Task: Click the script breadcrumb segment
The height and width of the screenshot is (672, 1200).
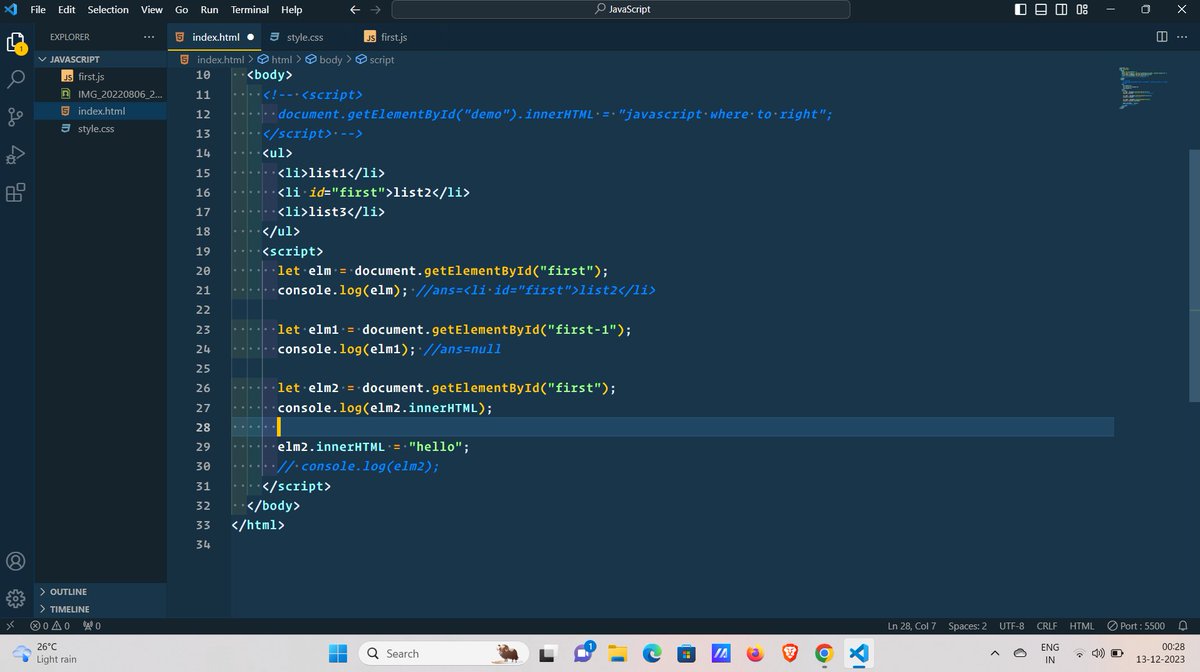Action: [375, 59]
